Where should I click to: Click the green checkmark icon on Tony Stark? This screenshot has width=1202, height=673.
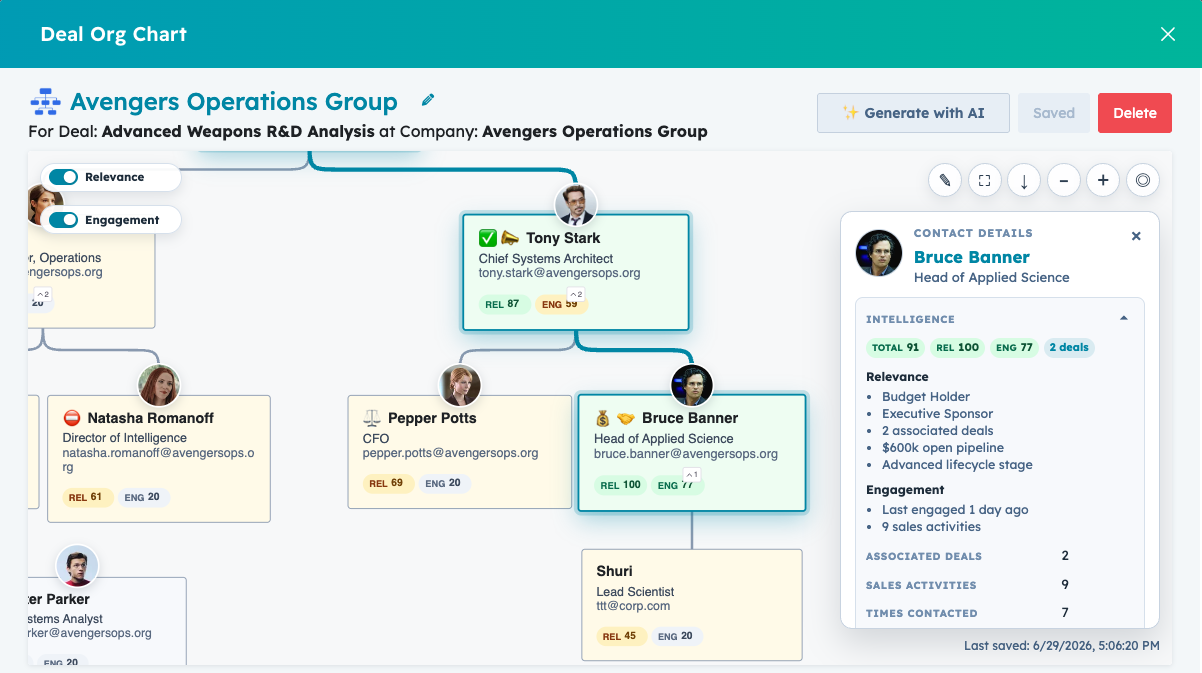pos(488,238)
